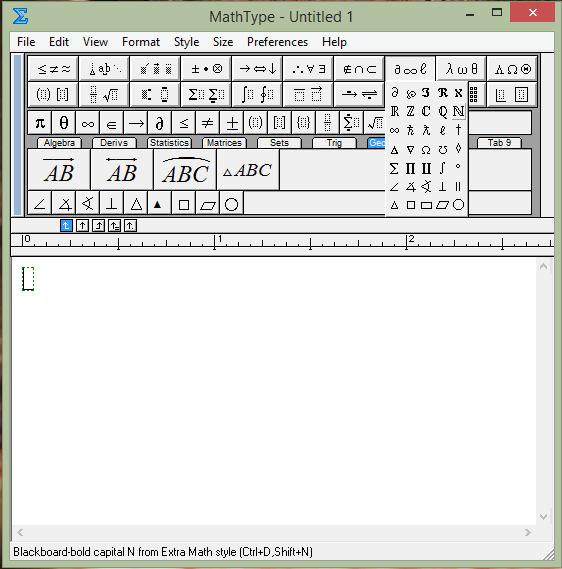Insert blackboard-bold Z from the open palette
Screen dimensions: 562x569
click(410, 111)
